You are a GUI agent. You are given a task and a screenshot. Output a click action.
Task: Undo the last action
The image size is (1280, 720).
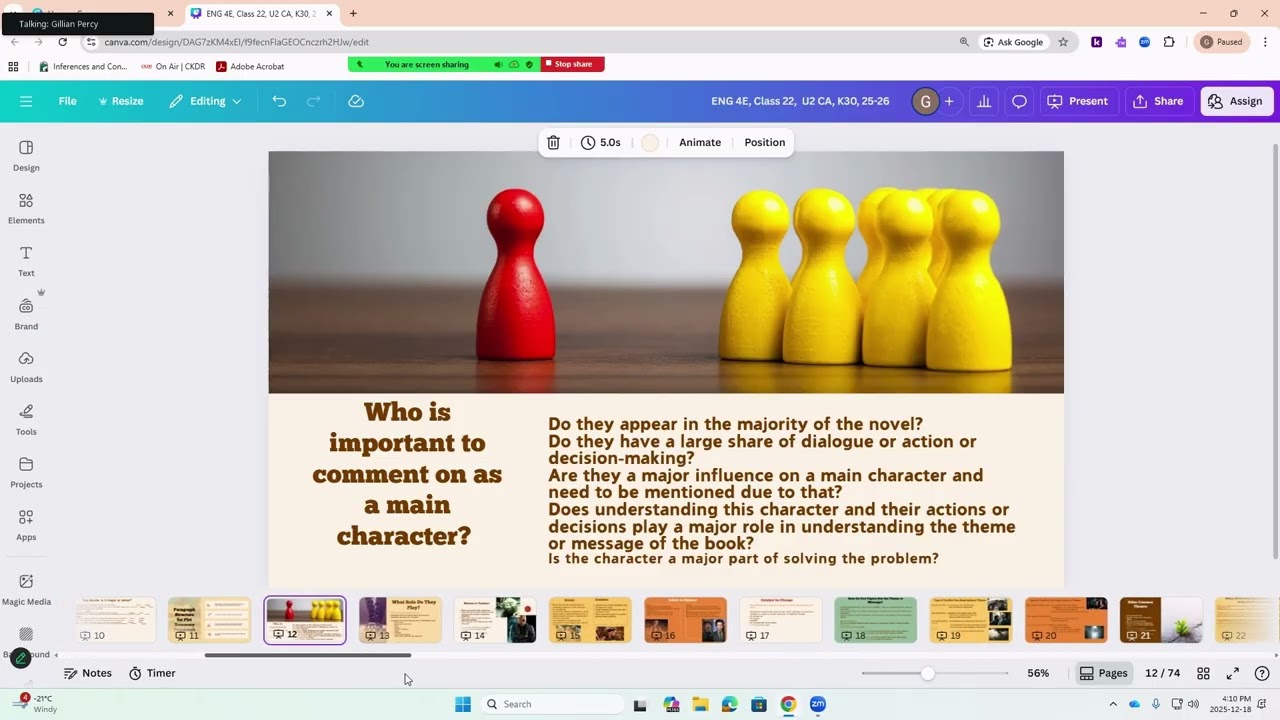279,101
